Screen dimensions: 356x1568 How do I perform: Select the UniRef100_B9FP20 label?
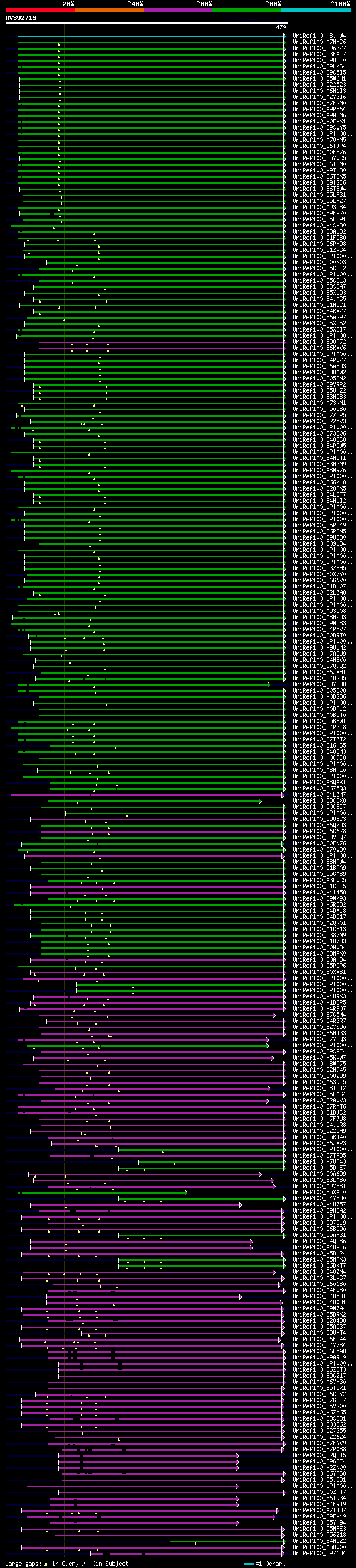point(319,213)
